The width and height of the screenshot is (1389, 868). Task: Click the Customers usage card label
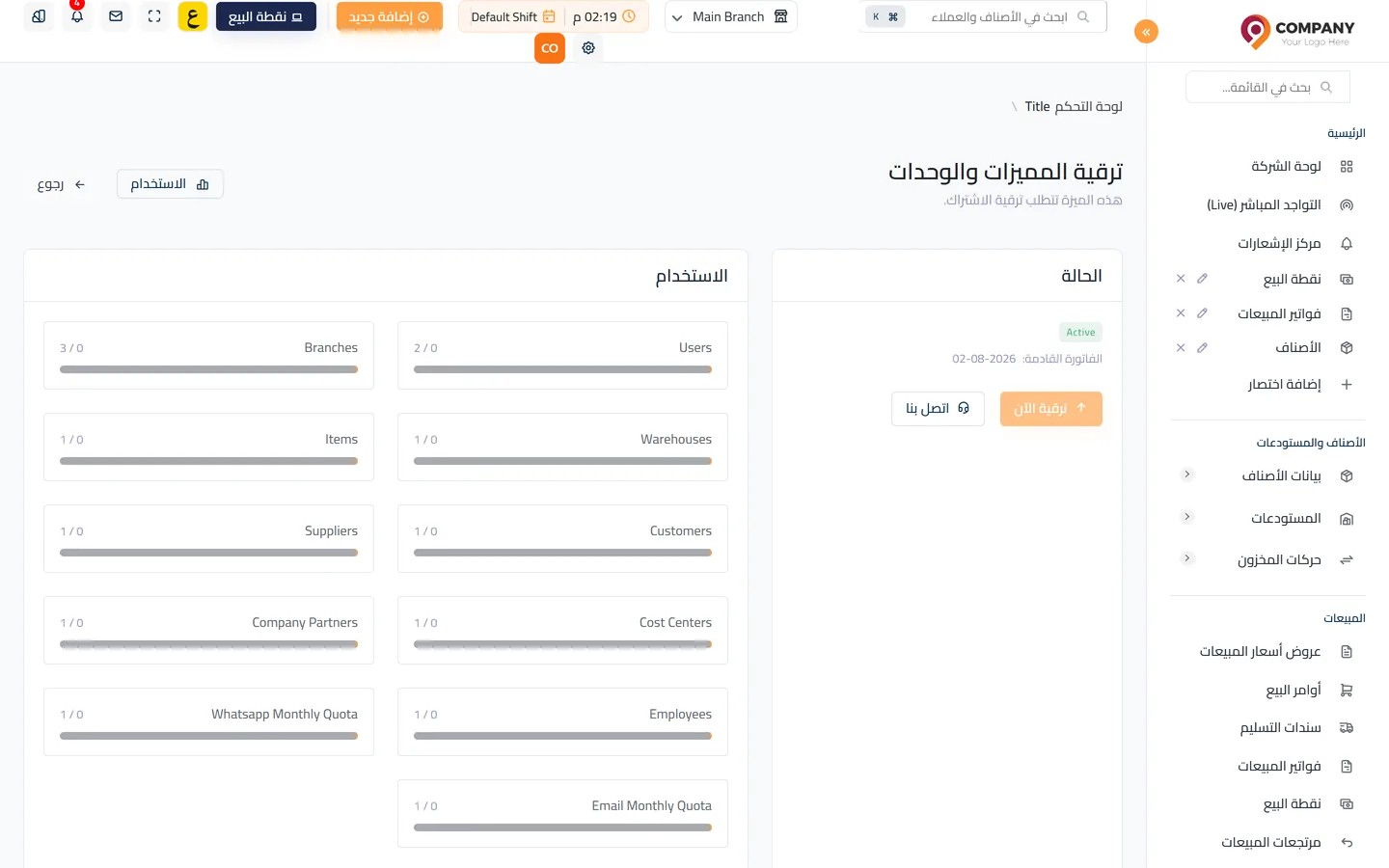(x=680, y=530)
